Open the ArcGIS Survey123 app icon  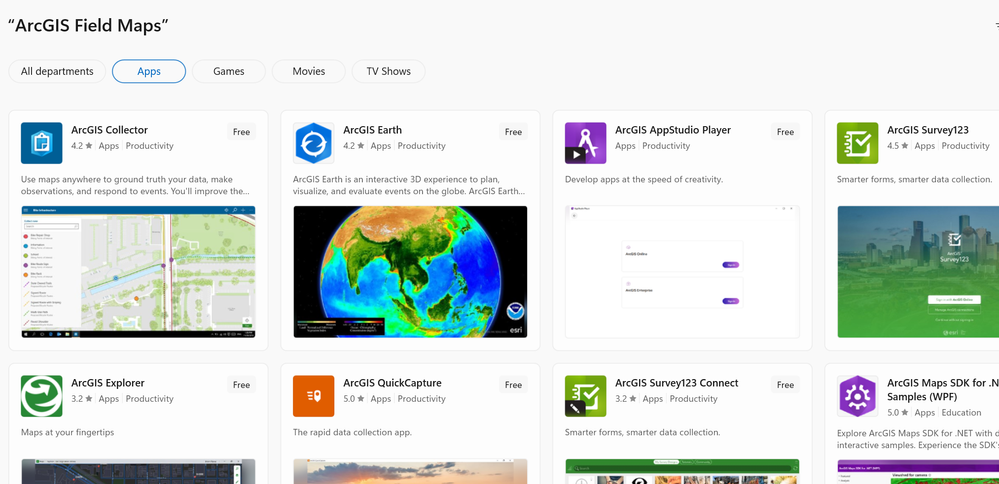click(858, 143)
